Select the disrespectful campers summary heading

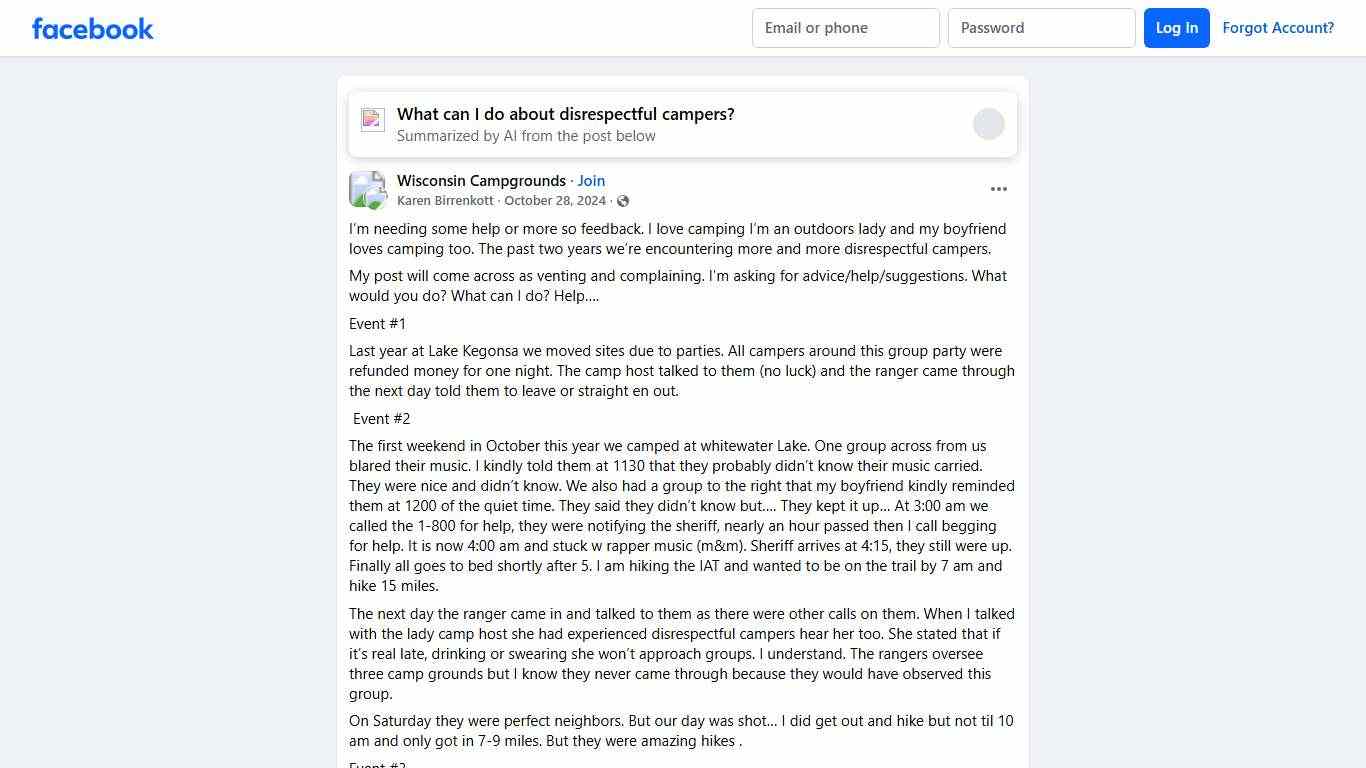tap(565, 114)
